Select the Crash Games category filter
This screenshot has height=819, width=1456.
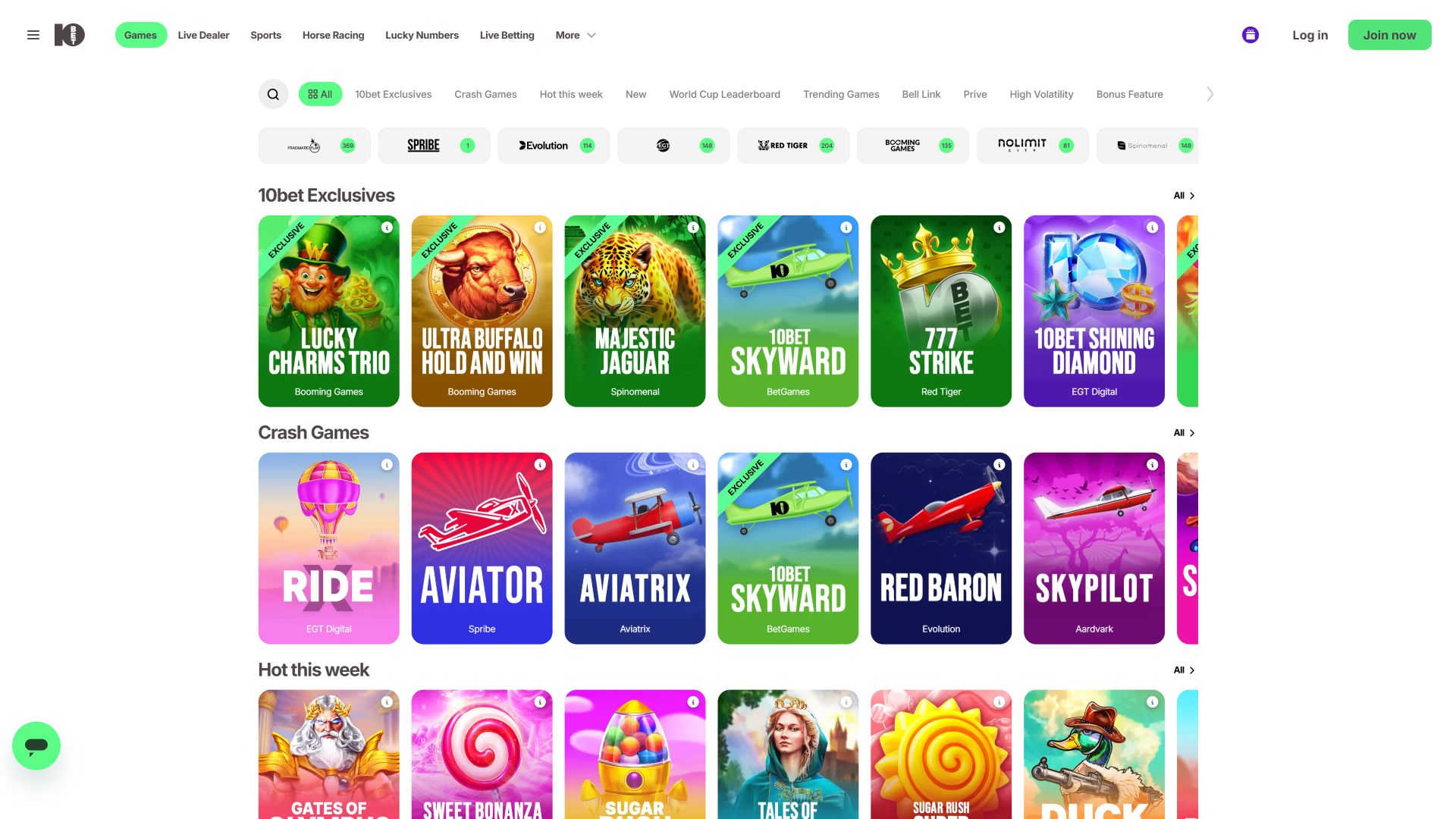pos(485,94)
